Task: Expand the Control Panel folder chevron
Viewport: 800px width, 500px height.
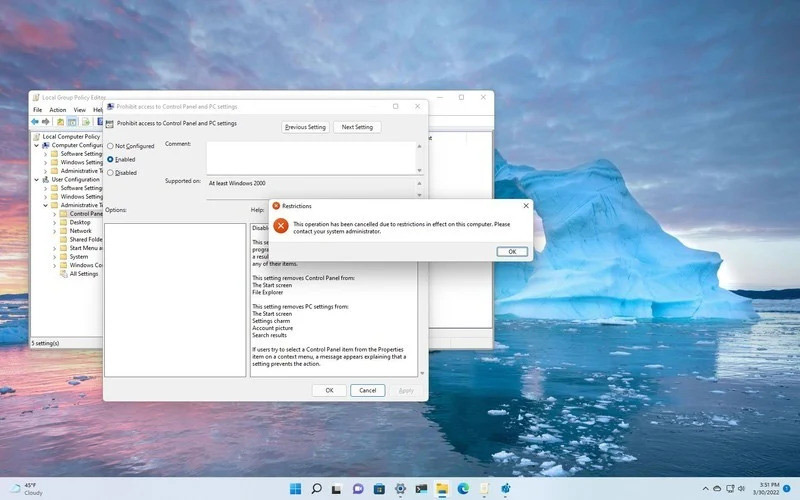Action: (x=55, y=214)
